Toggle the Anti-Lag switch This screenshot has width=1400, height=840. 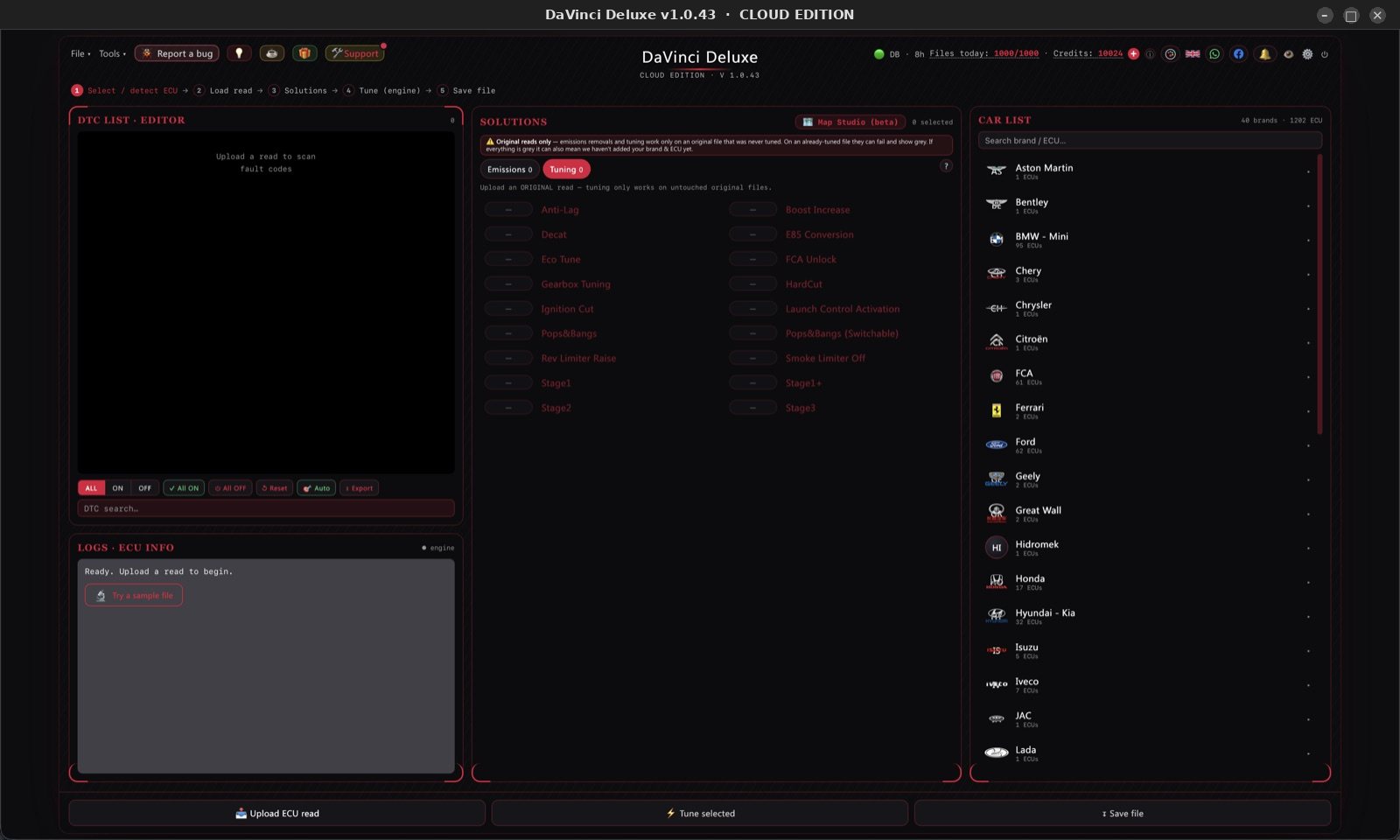coord(508,210)
